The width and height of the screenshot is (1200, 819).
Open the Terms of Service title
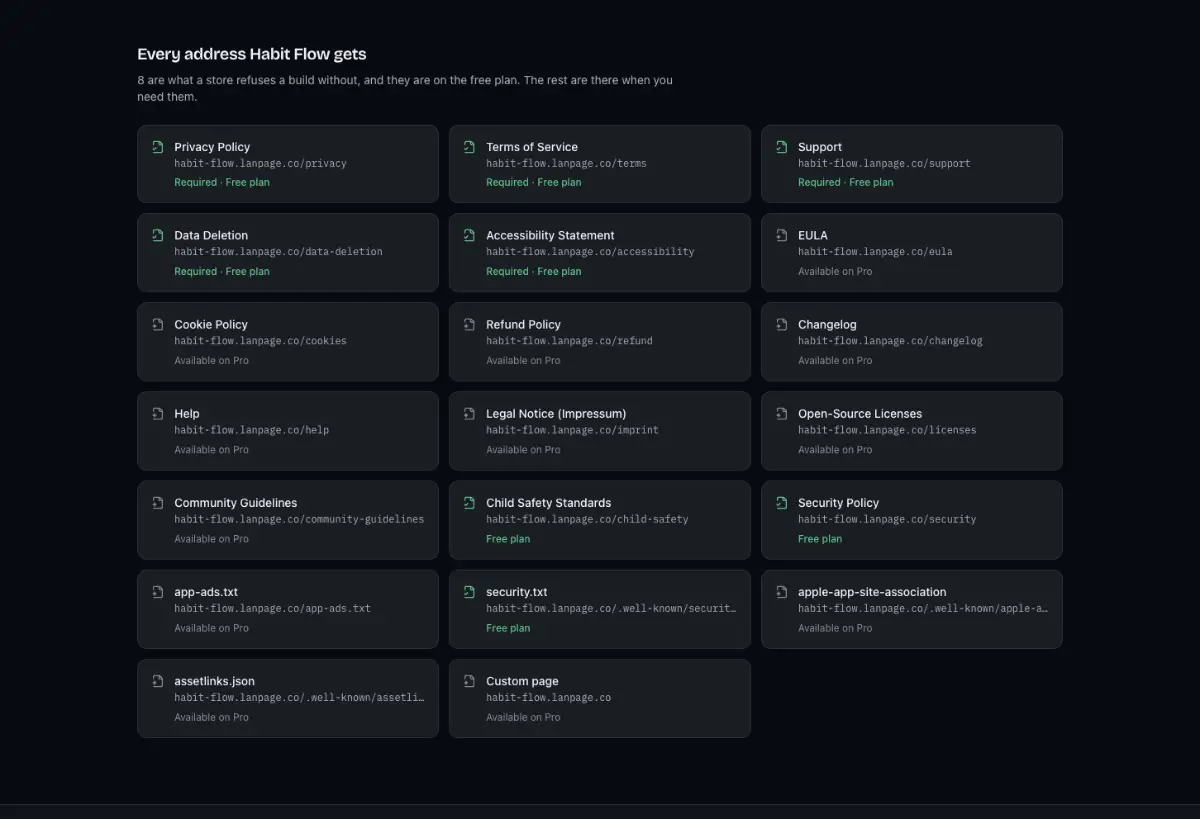click(532, 147)
